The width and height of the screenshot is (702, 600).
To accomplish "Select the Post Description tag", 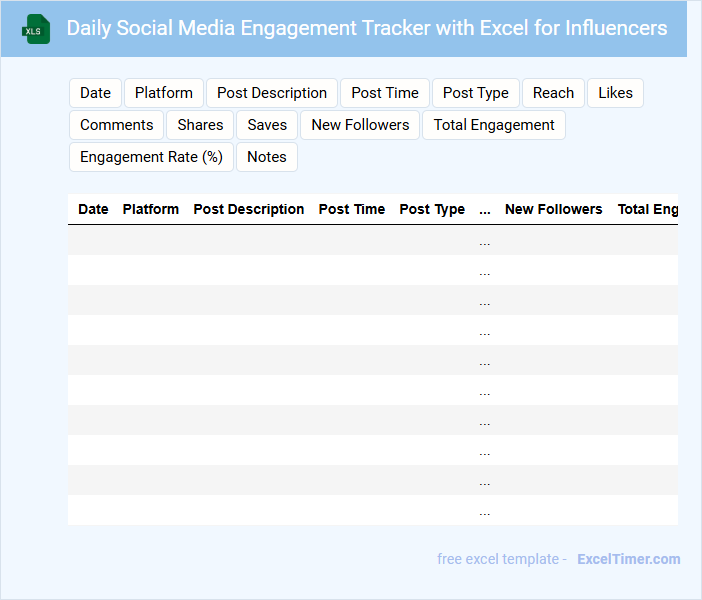I will coord(272,93).
